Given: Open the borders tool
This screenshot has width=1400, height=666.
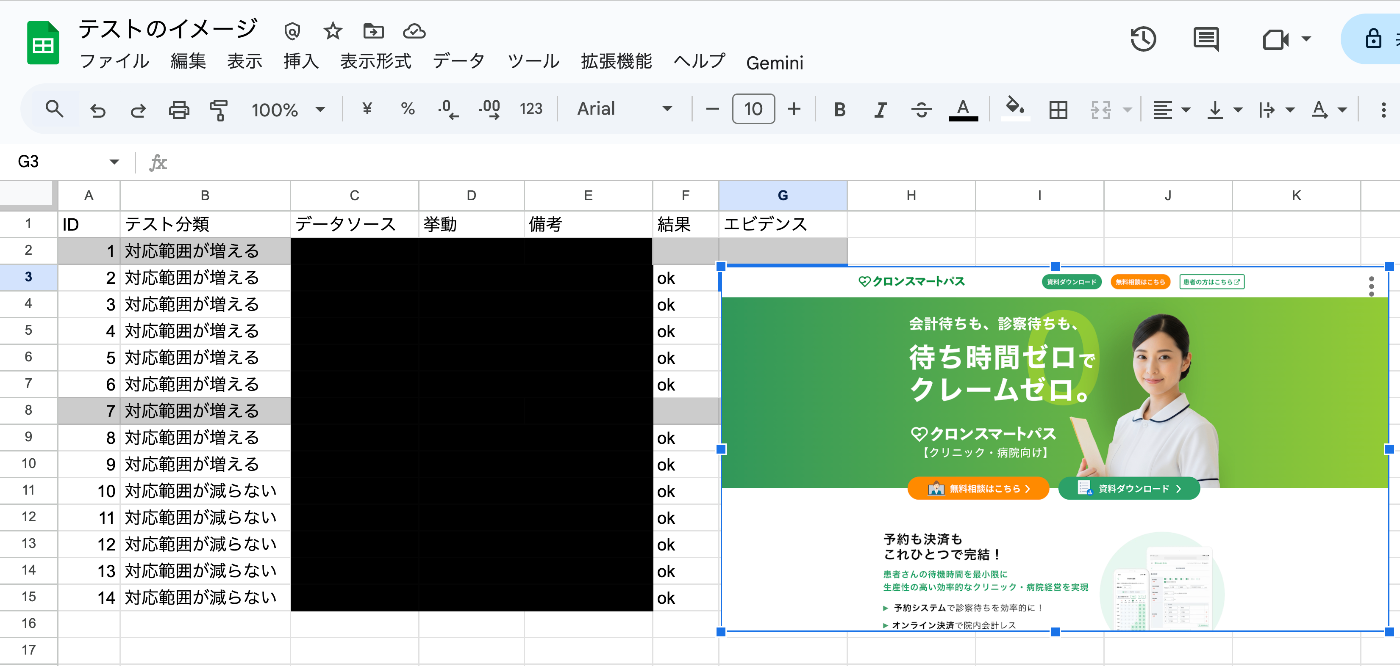Looking at the screenshot, I should [x=1058, y=110].
